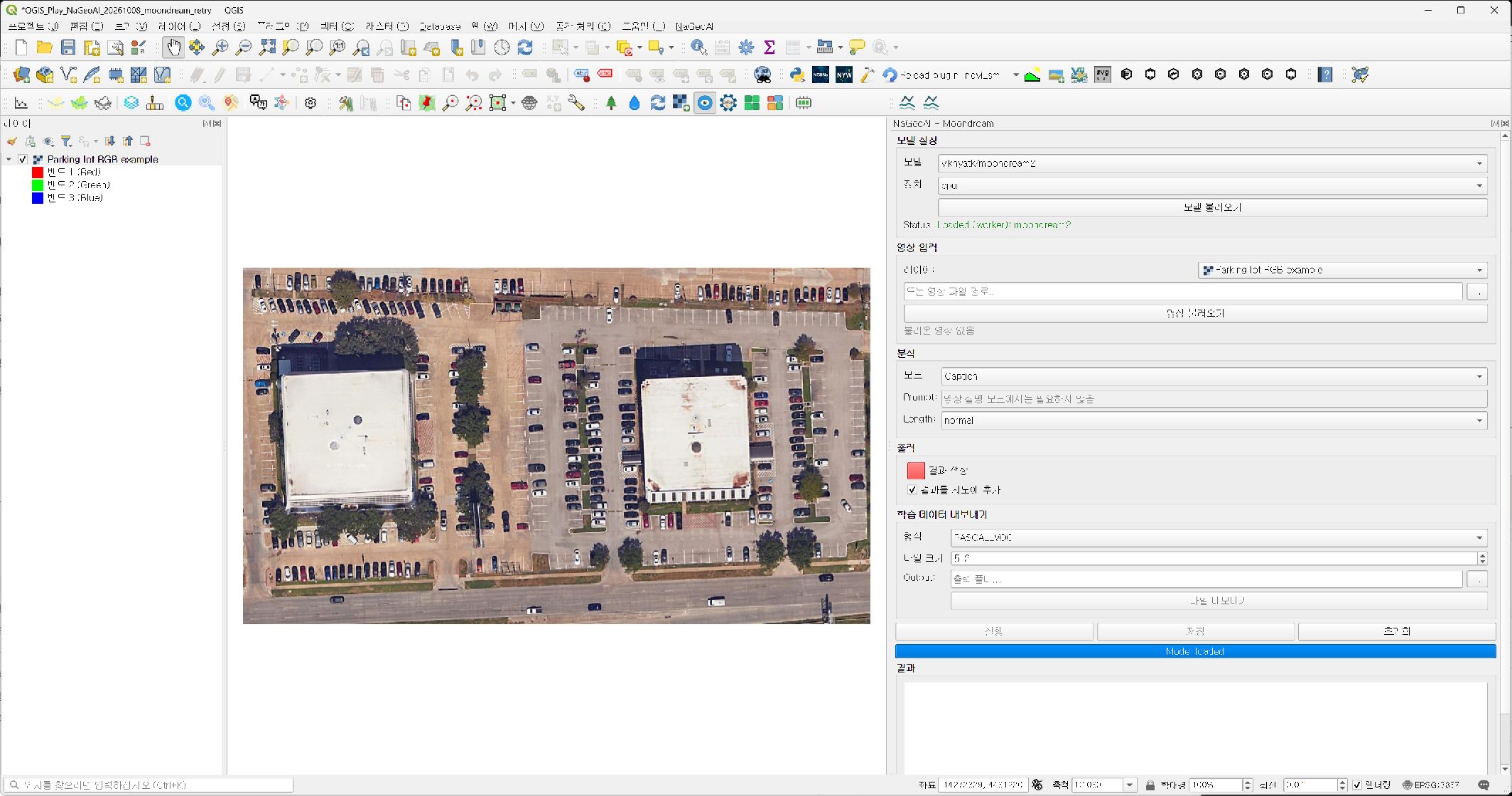The image size is (1512, 796).
Task: Collapse the Parking lot RGB example tree
Action: click(9, 160)
